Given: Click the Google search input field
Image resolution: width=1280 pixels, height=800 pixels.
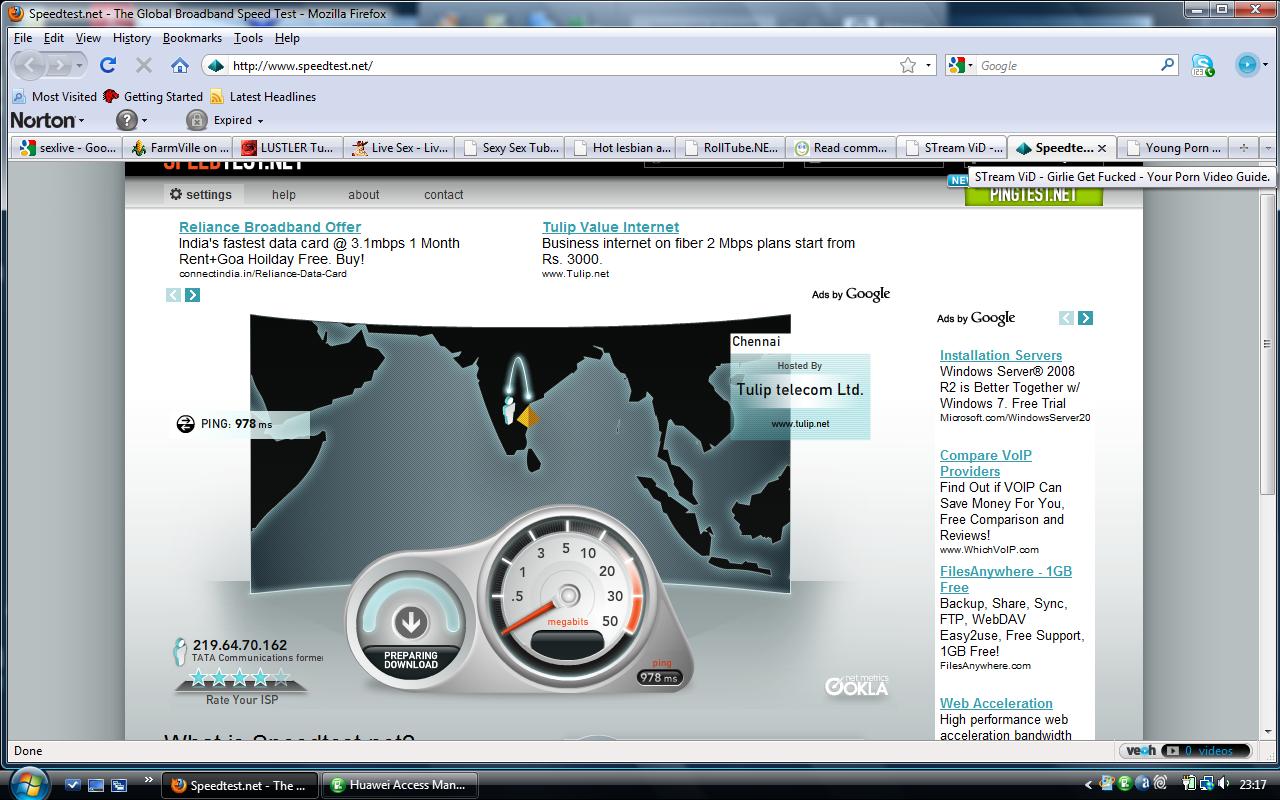Looking at the screenshot, I should click(1067, 65).
